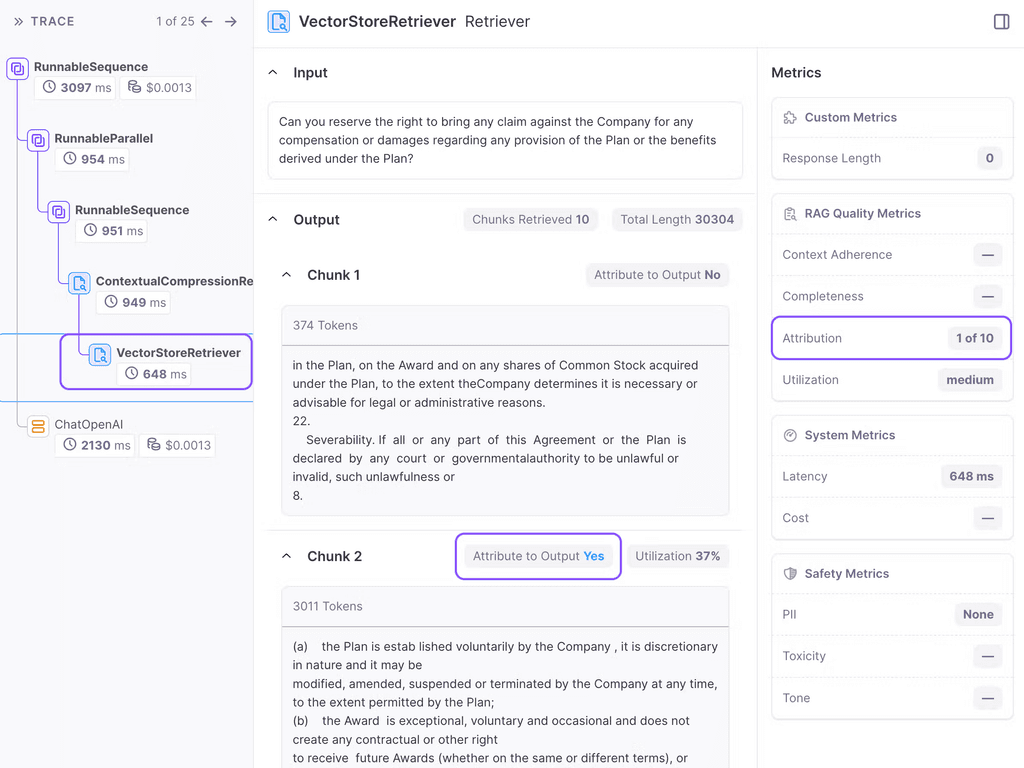Click the Chunks Retrieved 10 badge

[530, 219]
